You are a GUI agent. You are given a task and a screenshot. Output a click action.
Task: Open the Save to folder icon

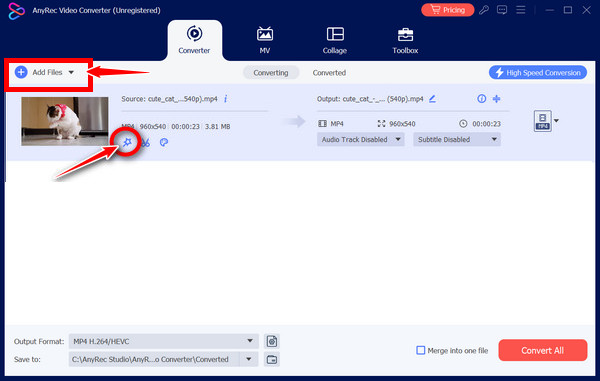272,360
